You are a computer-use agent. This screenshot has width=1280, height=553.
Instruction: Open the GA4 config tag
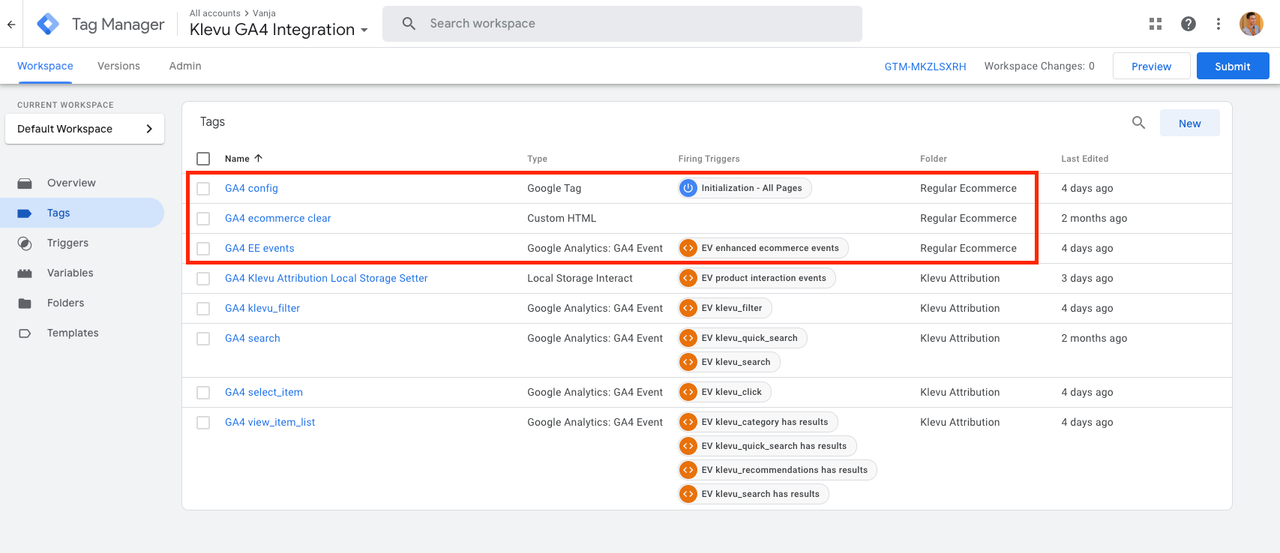click(x=251, y=188)
